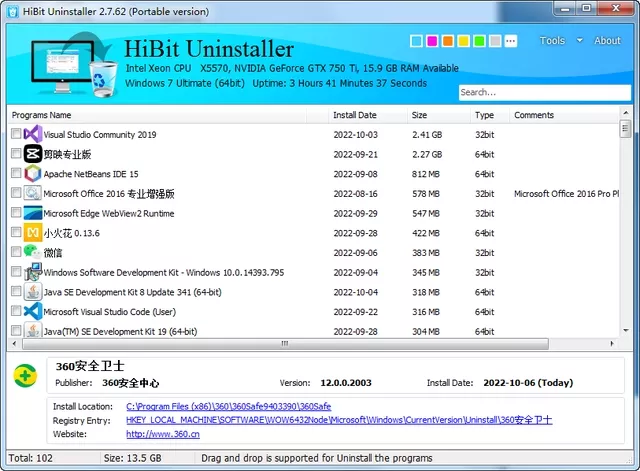Click the title bar application icon
The image size is (640, 471).
13,11
